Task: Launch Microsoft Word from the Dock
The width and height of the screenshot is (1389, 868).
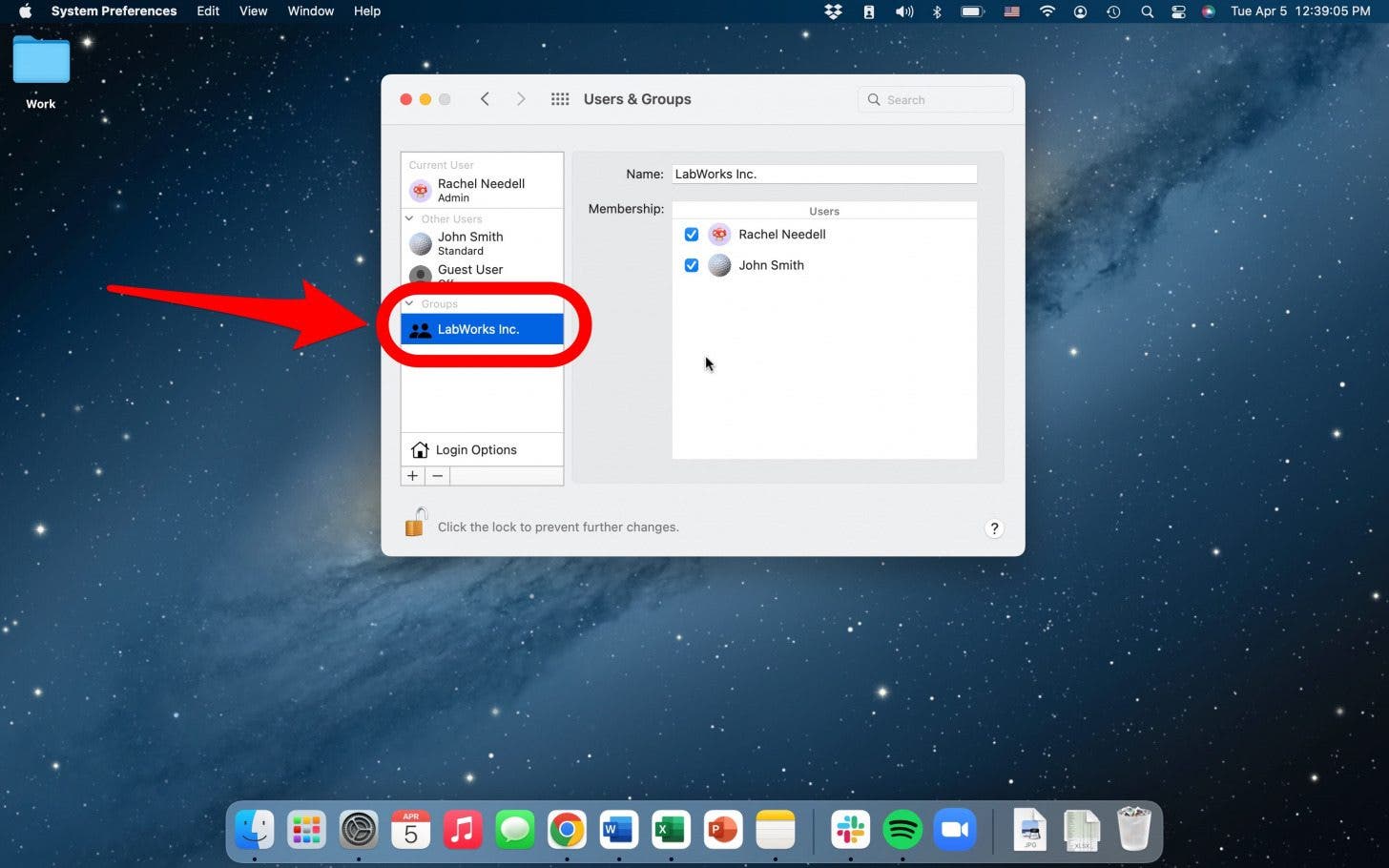Action: [618, 830]
